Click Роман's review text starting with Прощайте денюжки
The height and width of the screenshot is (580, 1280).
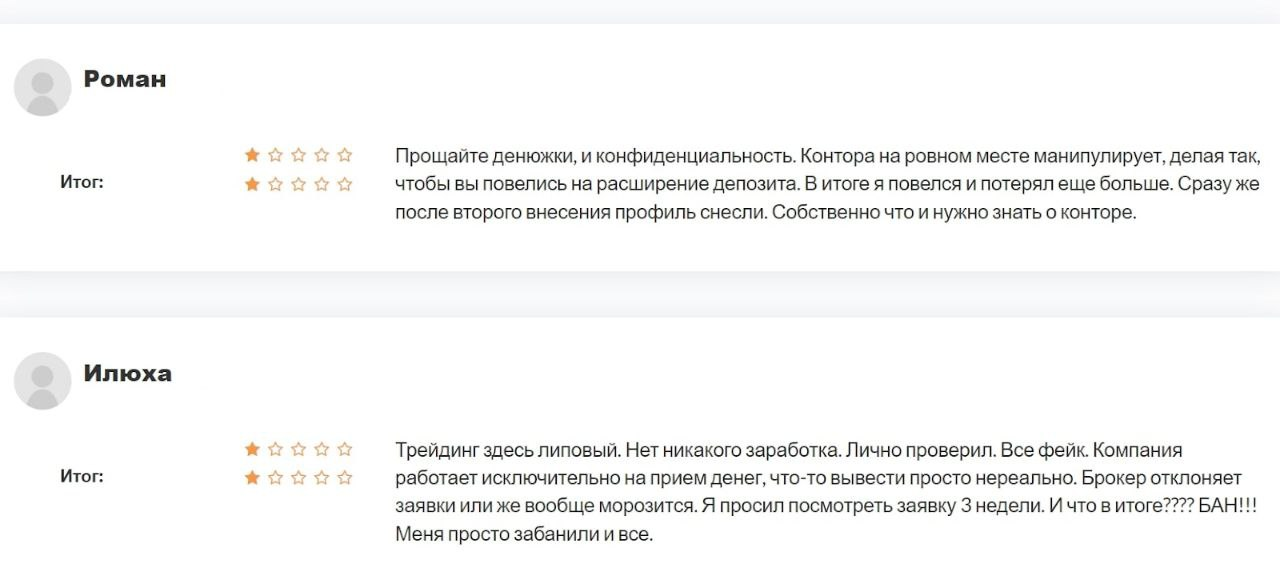coord(827,185)
